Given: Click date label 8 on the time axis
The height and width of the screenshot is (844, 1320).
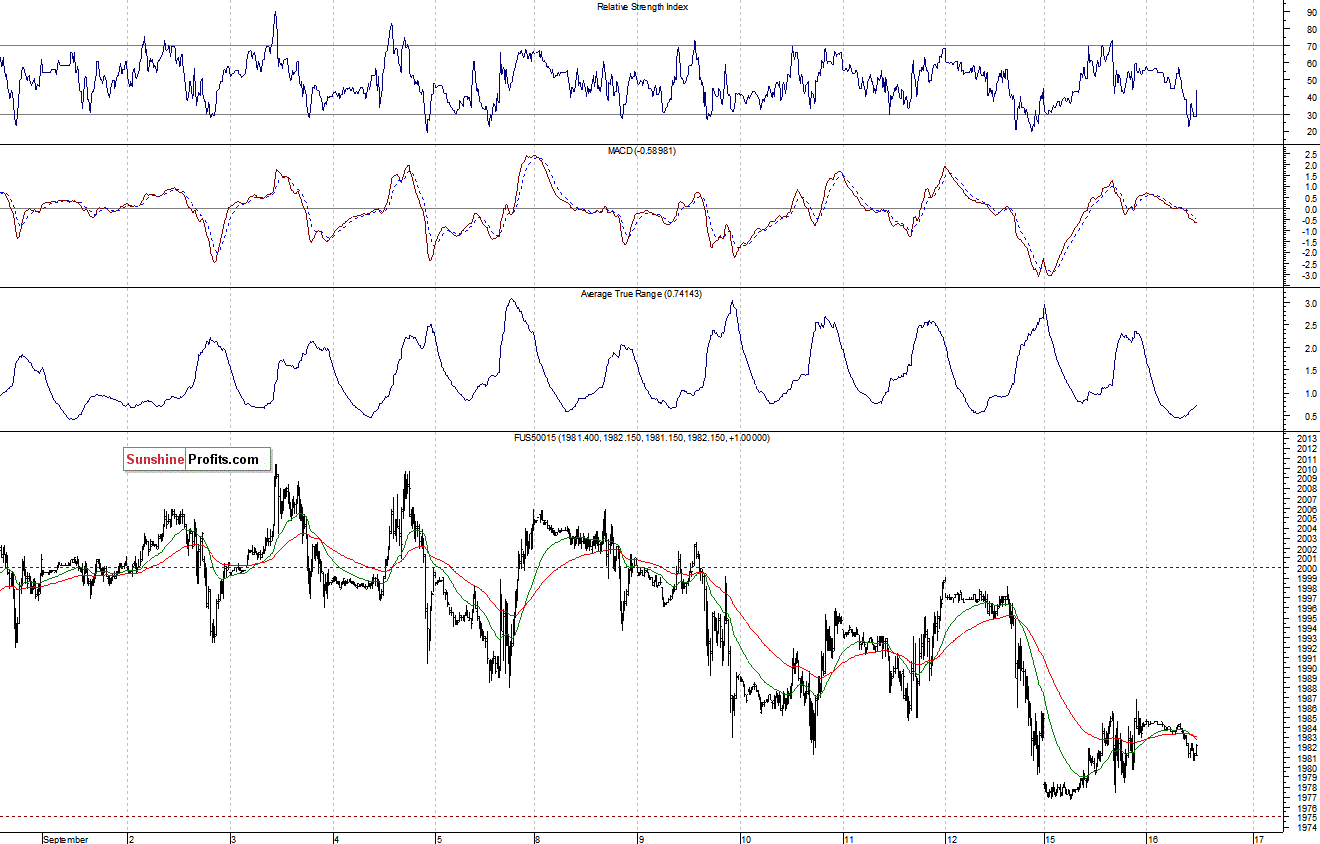Looking at the screenshot, I should pos(538,839).
